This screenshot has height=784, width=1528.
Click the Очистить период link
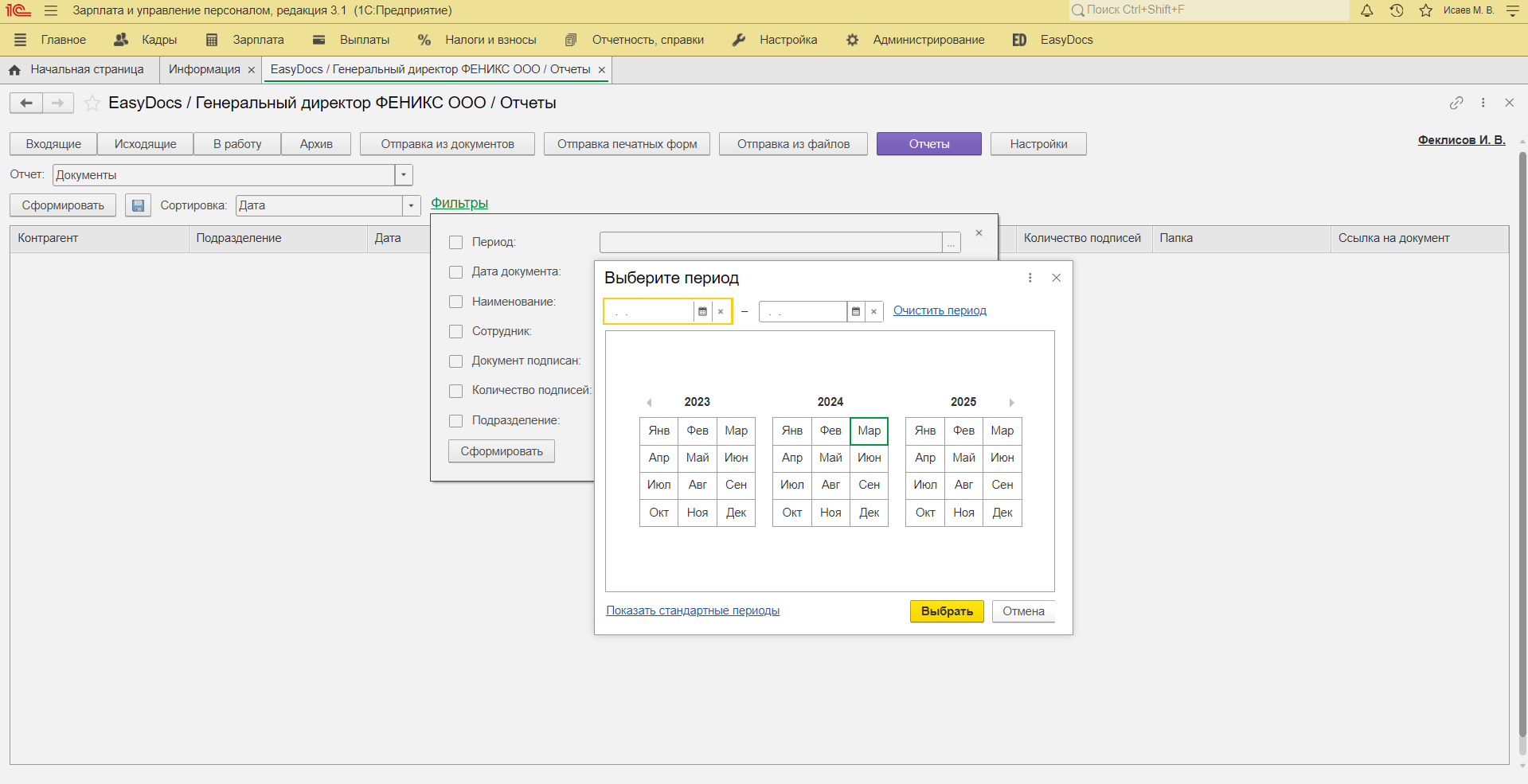tap(940, 310)
